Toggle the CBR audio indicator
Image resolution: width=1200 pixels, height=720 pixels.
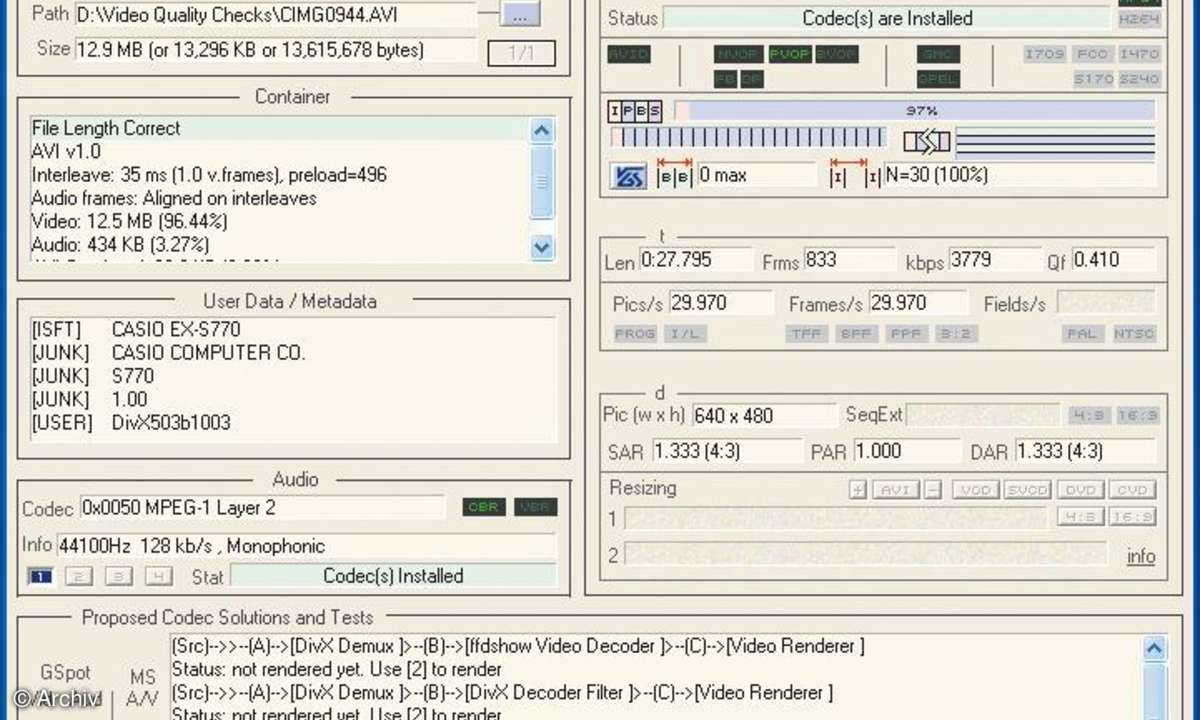click(x=484, y=507)
